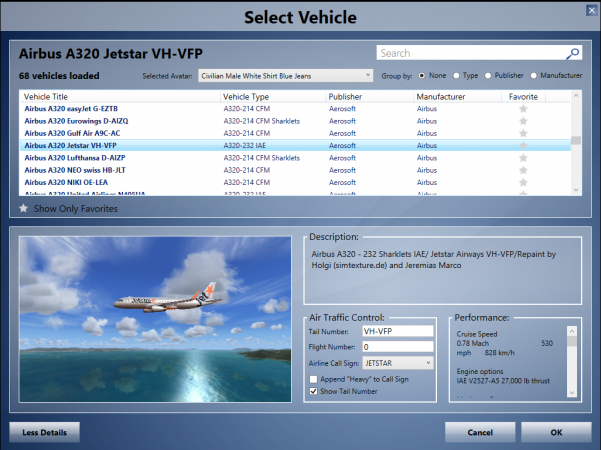Uncheck Show Tail Number checkbox
The width and height of the screenshot is (601, 450).
click(x=313, y=391)
